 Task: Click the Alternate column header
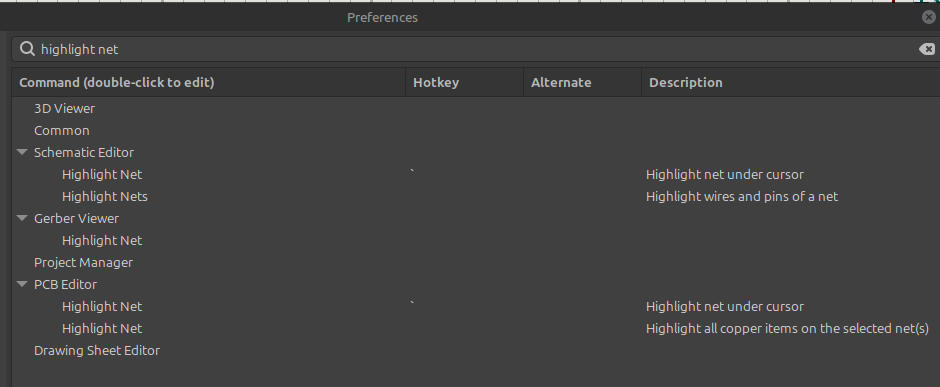point(582,82)
